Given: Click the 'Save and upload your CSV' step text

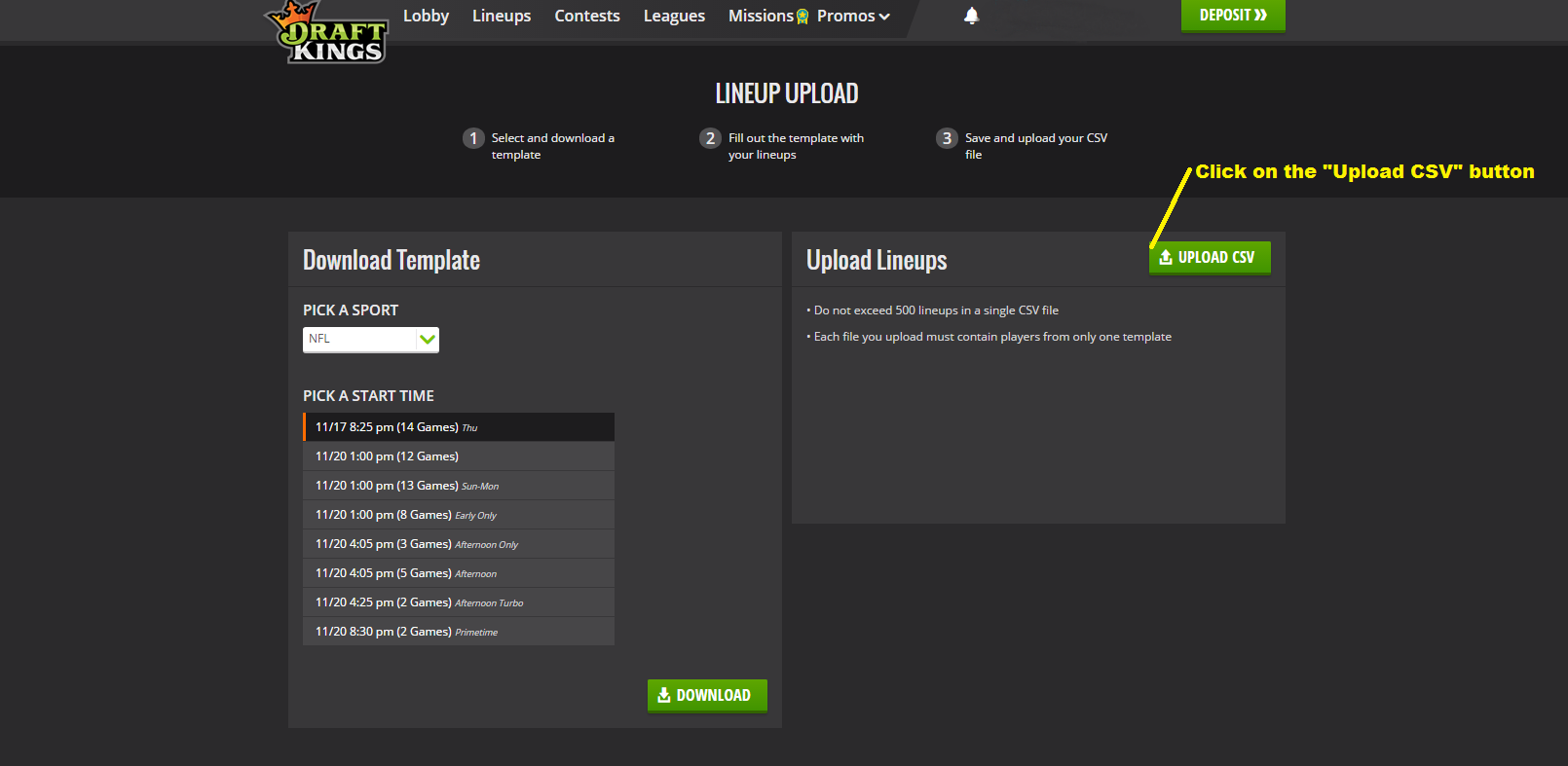Looking at the screenshot, I should [x=1035, y=146].
